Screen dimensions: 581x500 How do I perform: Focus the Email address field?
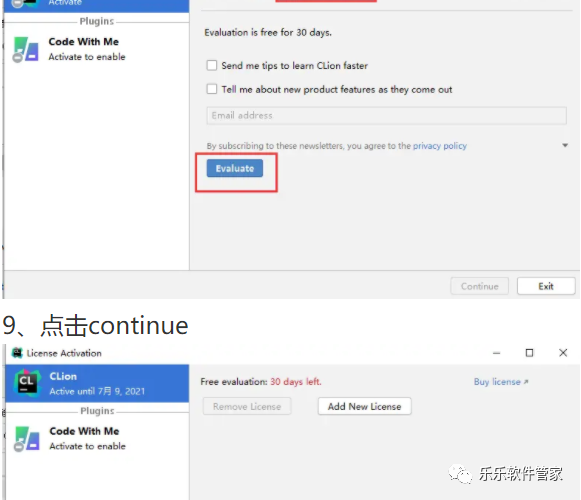[x=386, y=116]
